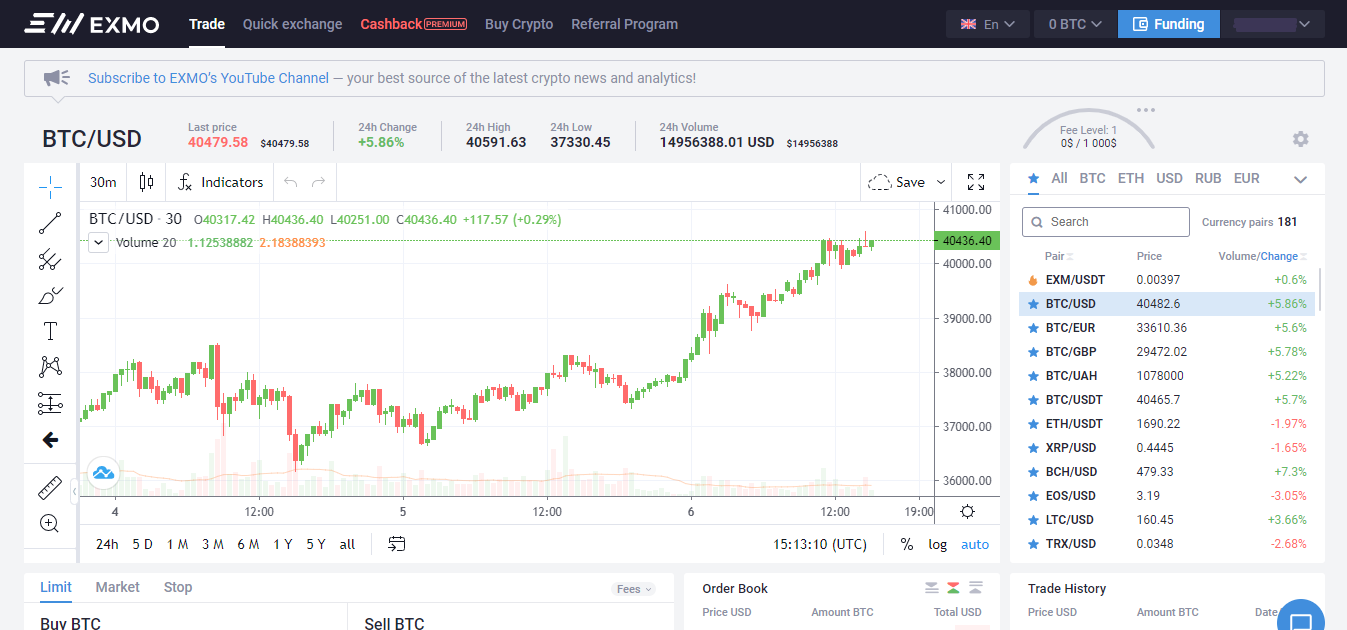Open Indicators menu on chart
1347x630 pixels.
221,182
